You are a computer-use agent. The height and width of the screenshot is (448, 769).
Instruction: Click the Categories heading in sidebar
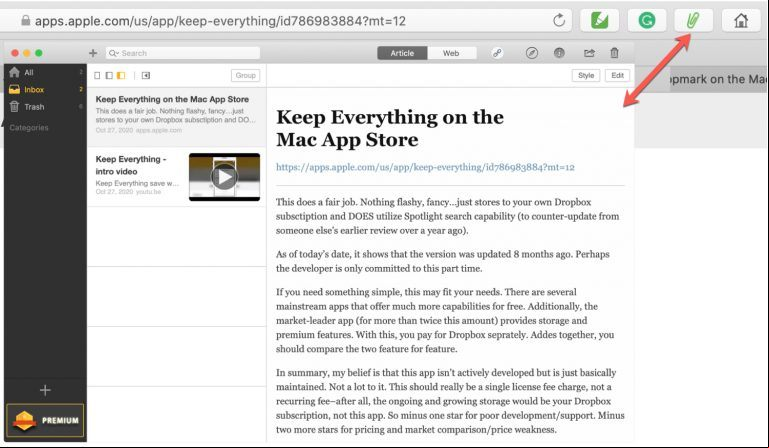29,128
